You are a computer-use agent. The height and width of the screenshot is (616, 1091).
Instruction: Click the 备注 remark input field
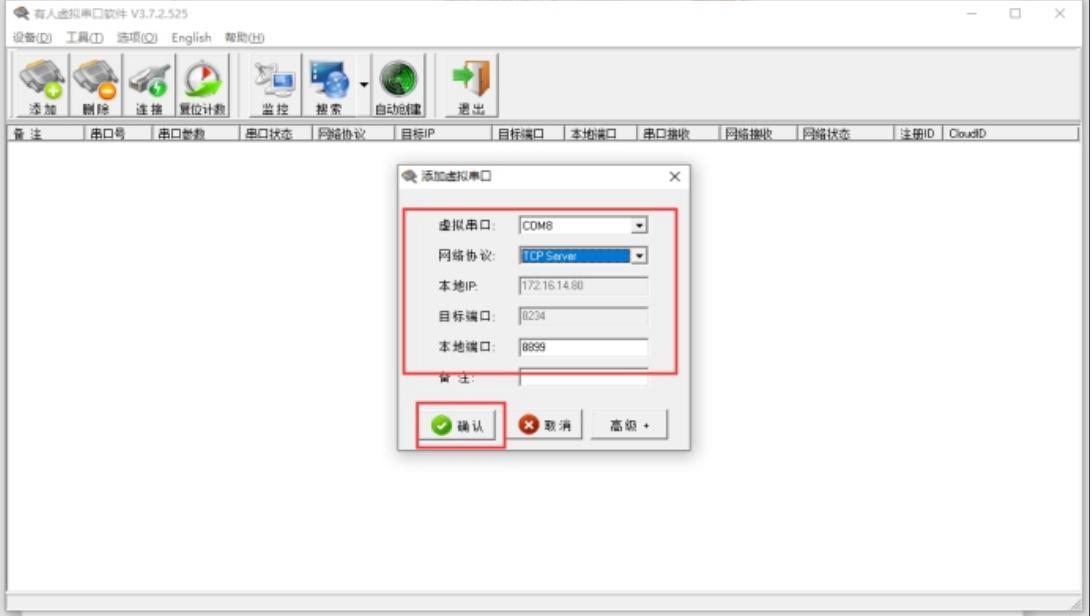coord(583,378)
